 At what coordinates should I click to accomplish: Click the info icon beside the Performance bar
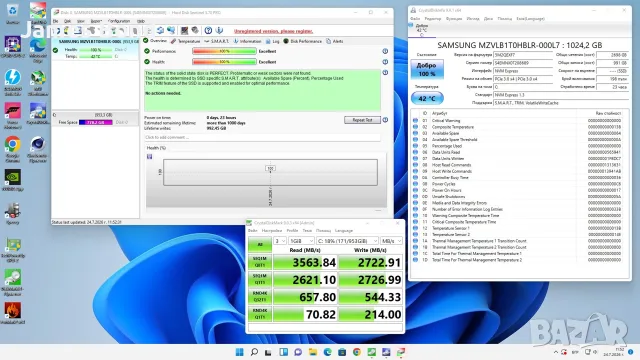pos(385,51)
